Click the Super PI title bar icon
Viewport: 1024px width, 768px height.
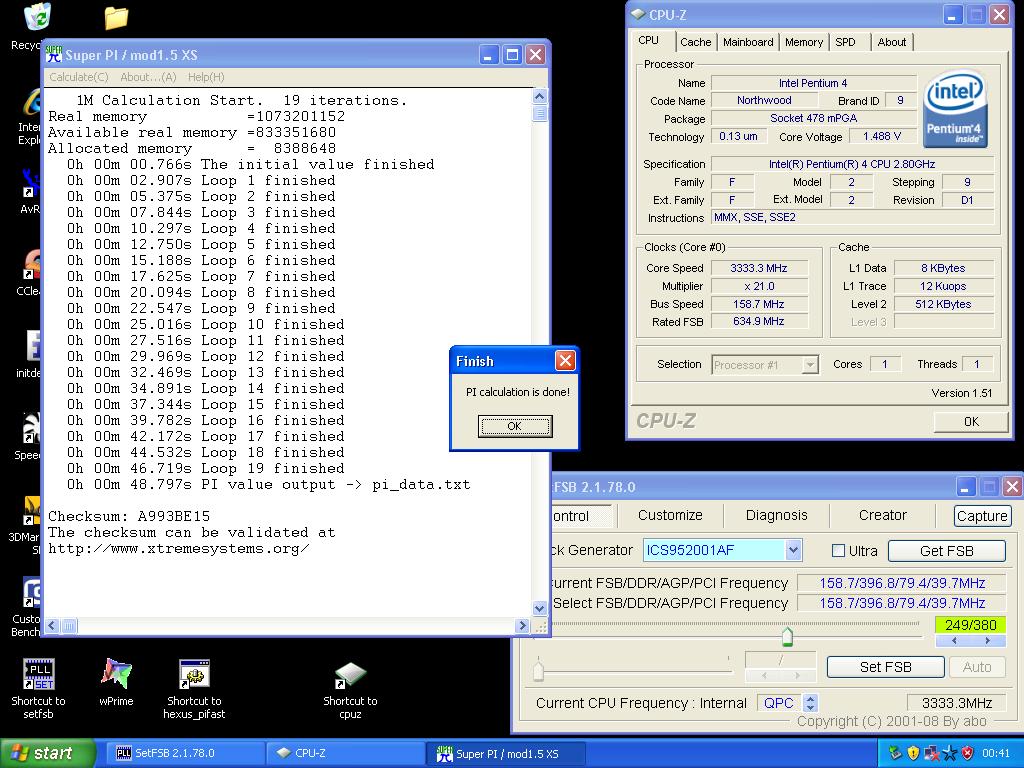[54, 55]
